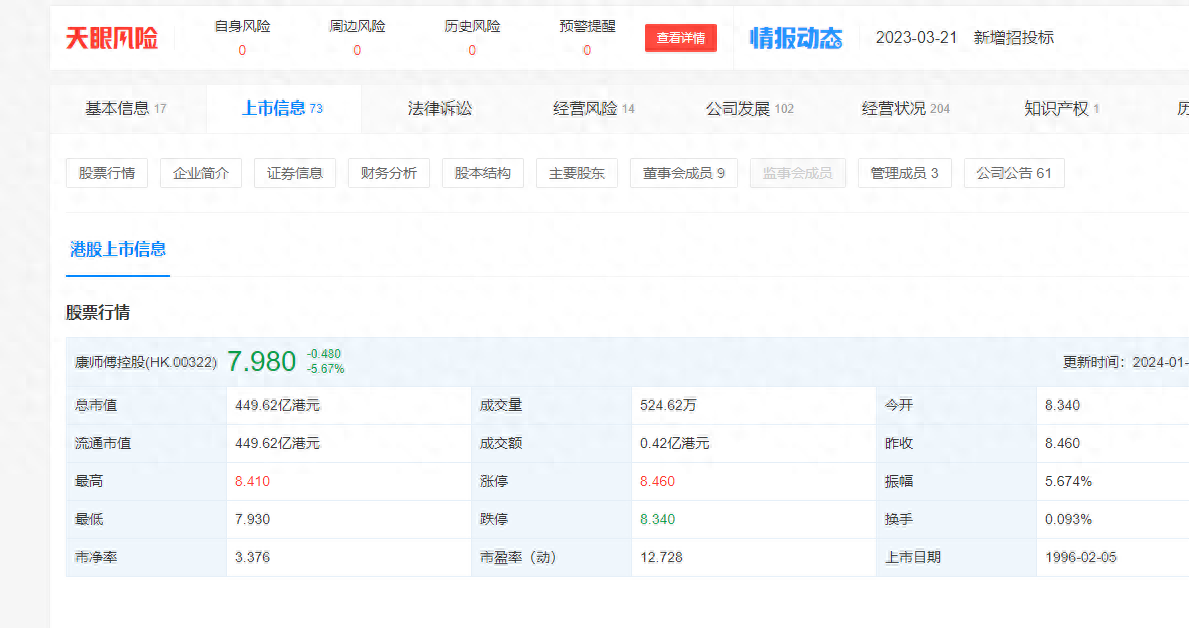
Task: Switch to the 经营状况 tab
Action: [x=905, y=109]
